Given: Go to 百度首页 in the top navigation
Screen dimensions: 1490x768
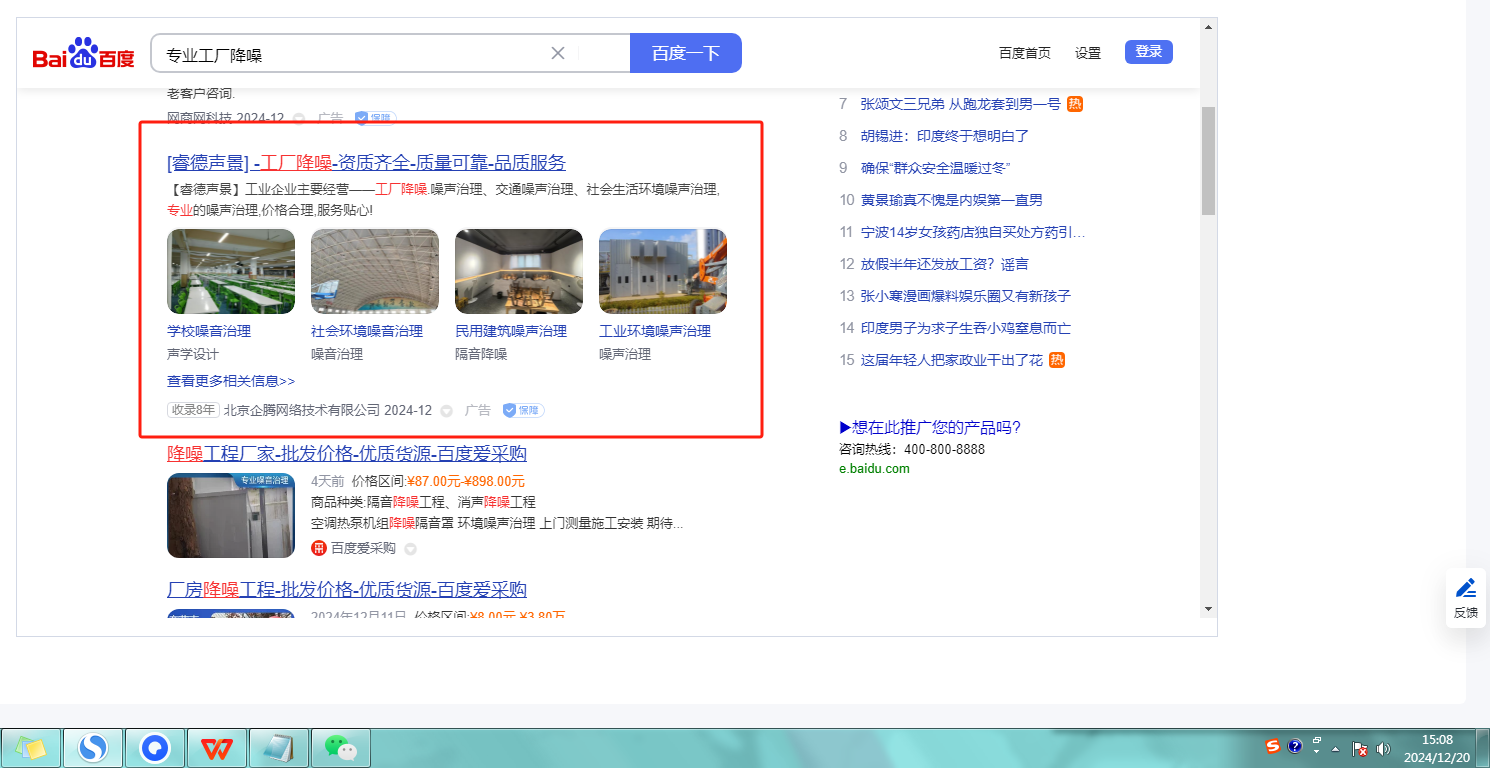Looking at the screenshot, I should pyautogui.click(x=1024, y=53).
